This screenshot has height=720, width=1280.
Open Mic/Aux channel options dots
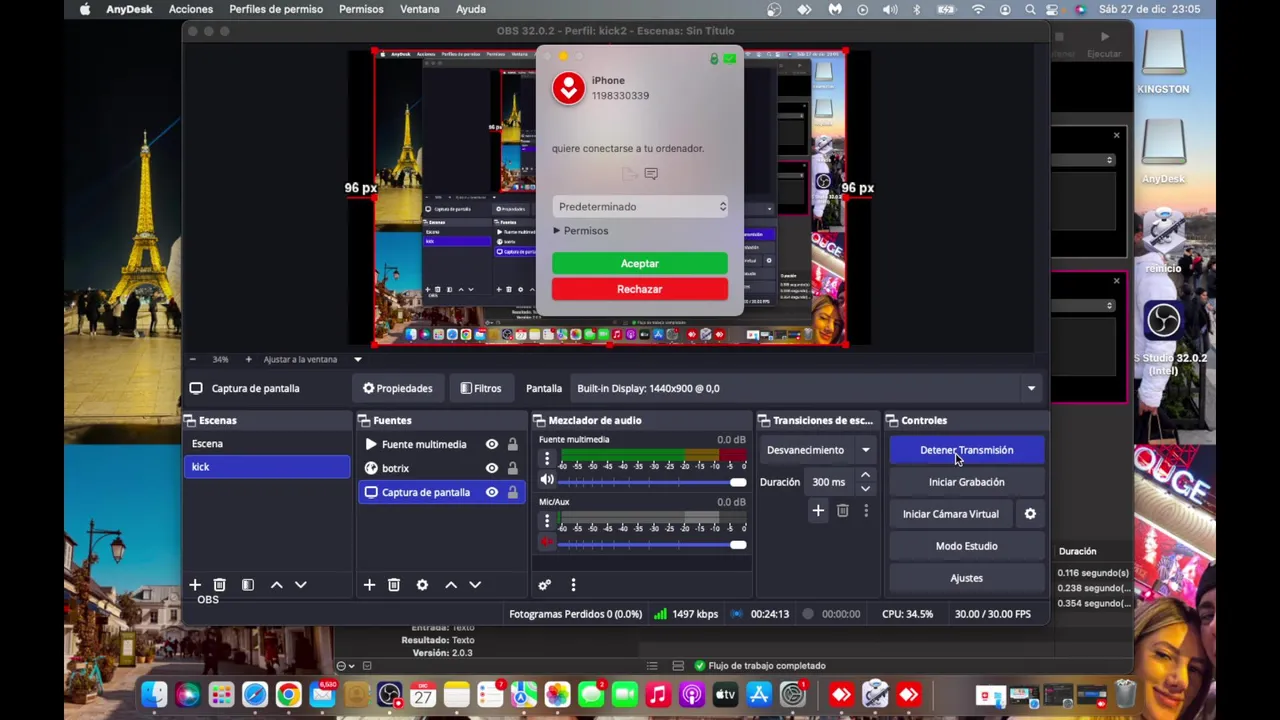click(546, 521)
